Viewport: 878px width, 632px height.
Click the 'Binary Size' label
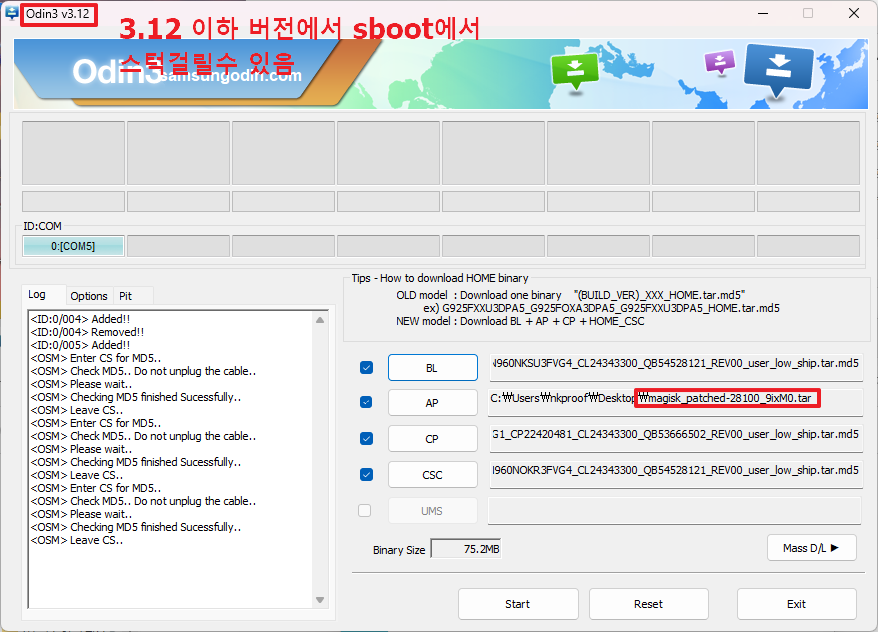tap(399, 550)
